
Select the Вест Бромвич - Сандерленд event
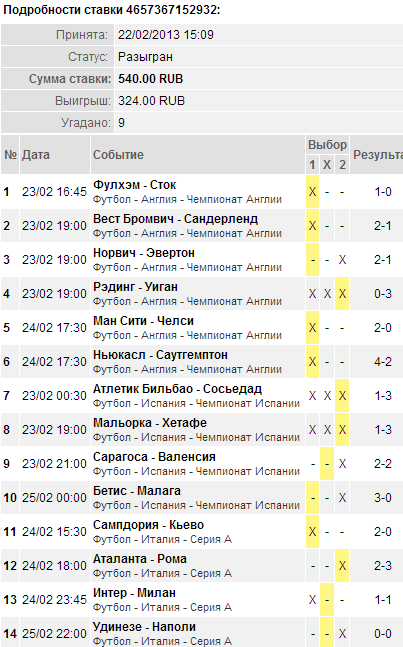(x=175, y=219)
